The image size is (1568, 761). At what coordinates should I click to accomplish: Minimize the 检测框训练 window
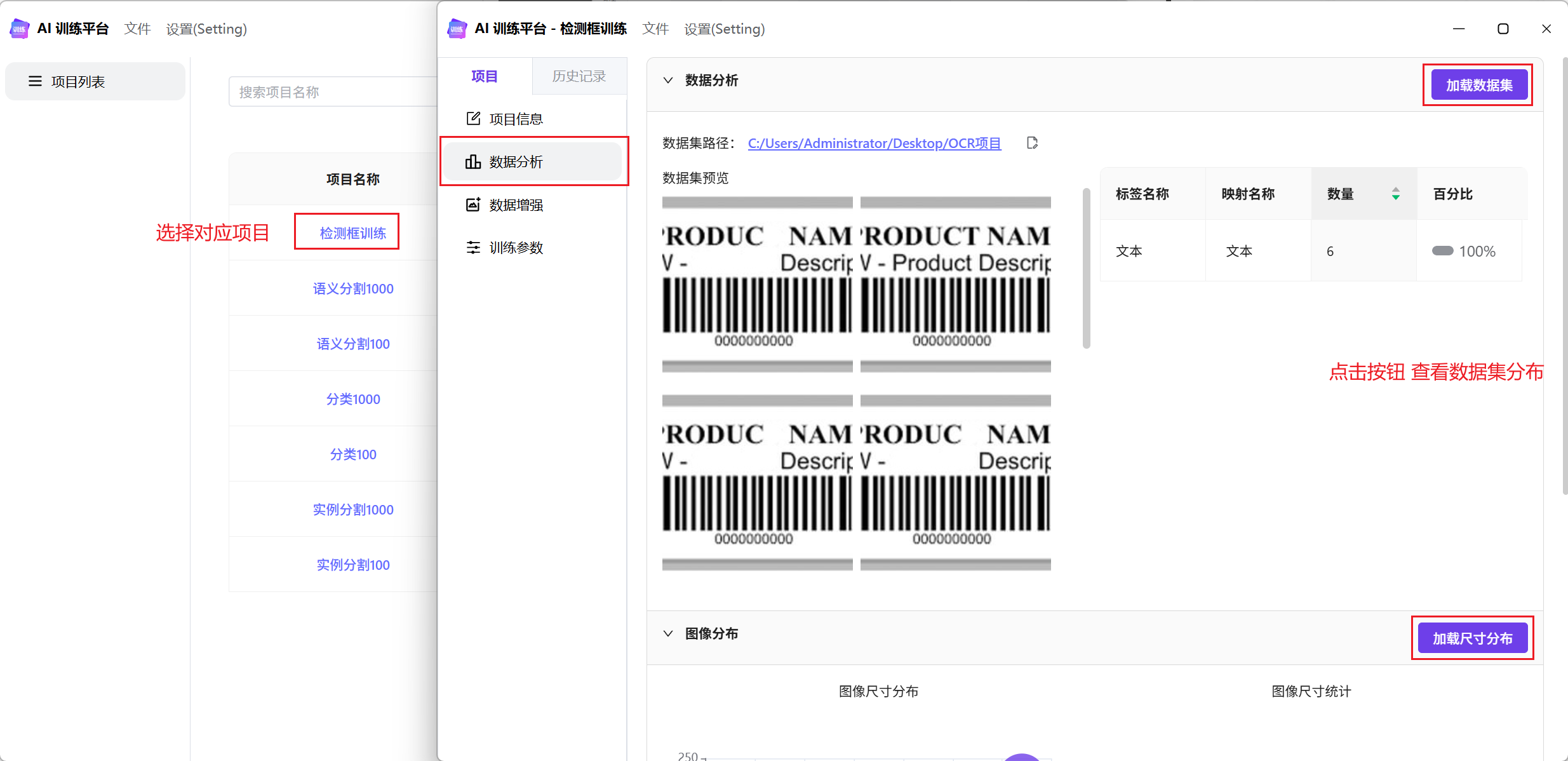(x=1459, y=29)
